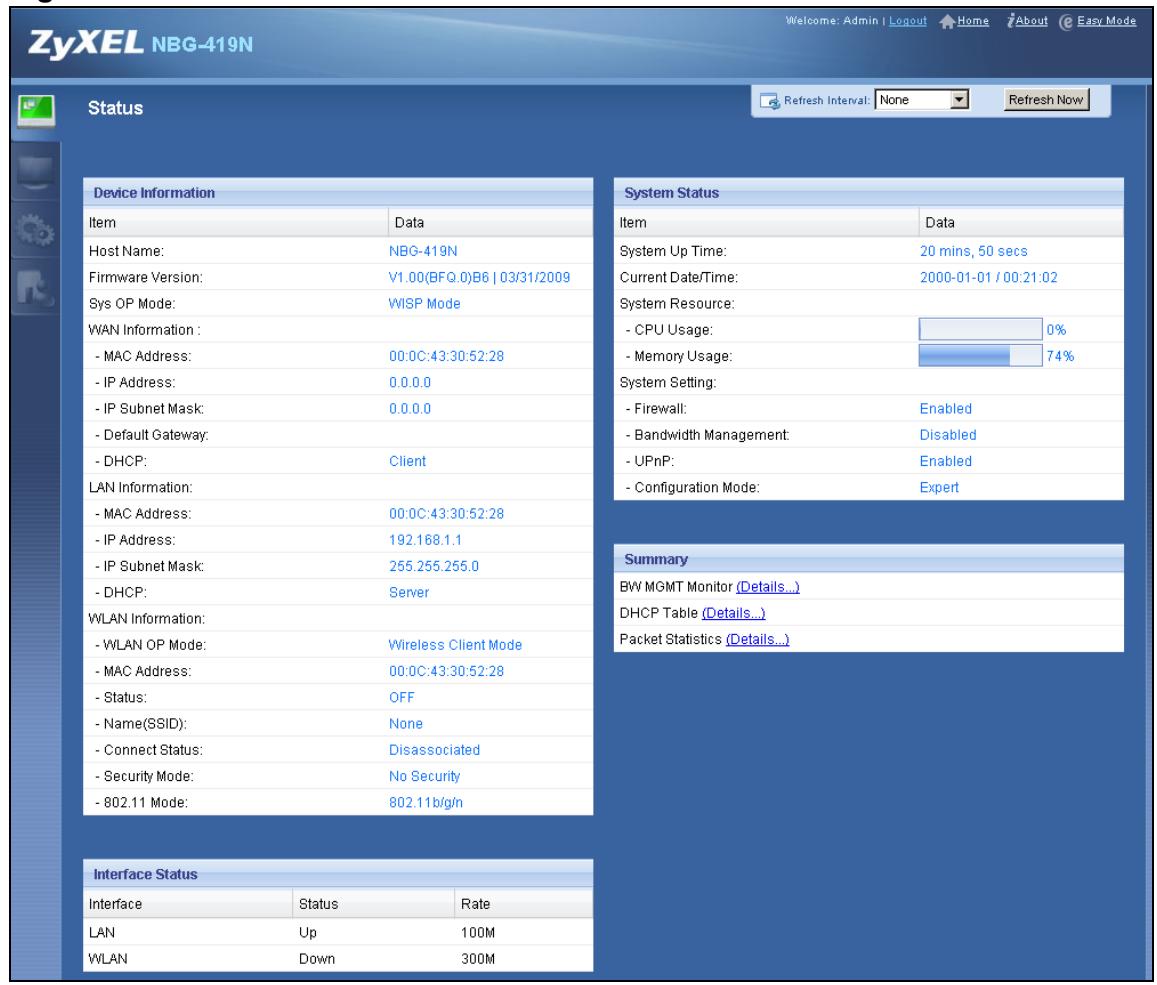Click Configuration Mode value Expert
This screenshot has height=985, width=1157.
[x=939, y=488]
